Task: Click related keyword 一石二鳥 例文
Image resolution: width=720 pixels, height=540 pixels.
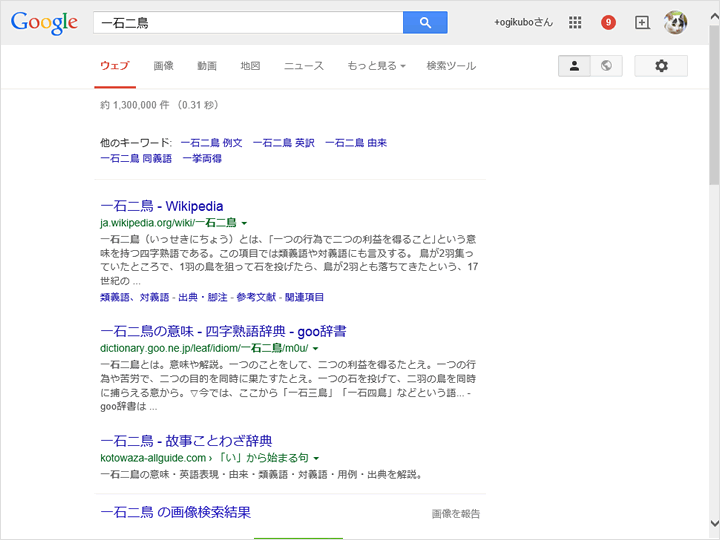Action: click(212, 143)
